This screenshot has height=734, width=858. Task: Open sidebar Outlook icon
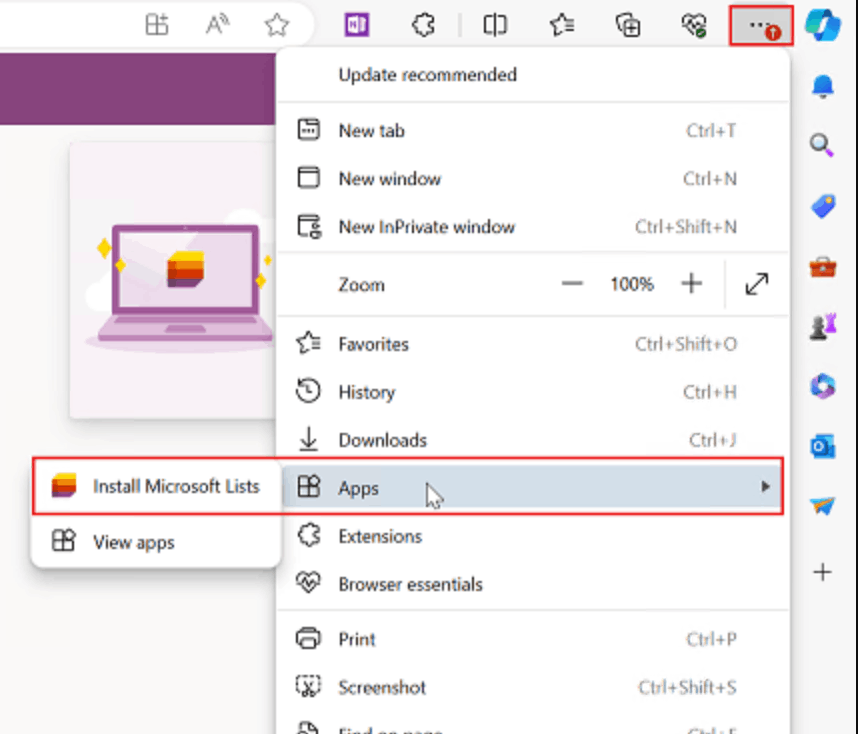823,446
